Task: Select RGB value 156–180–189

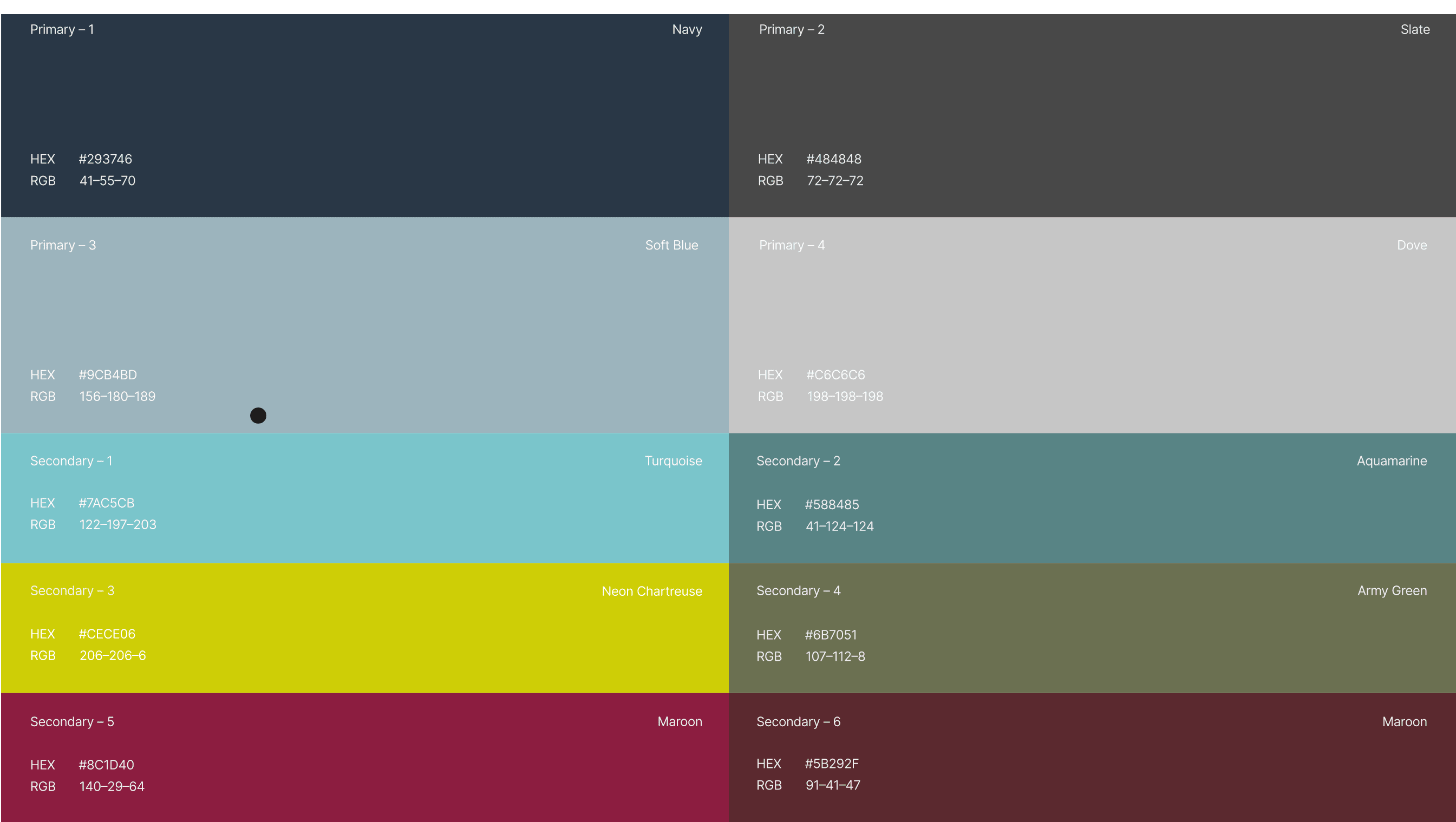Action: point(117,397)
